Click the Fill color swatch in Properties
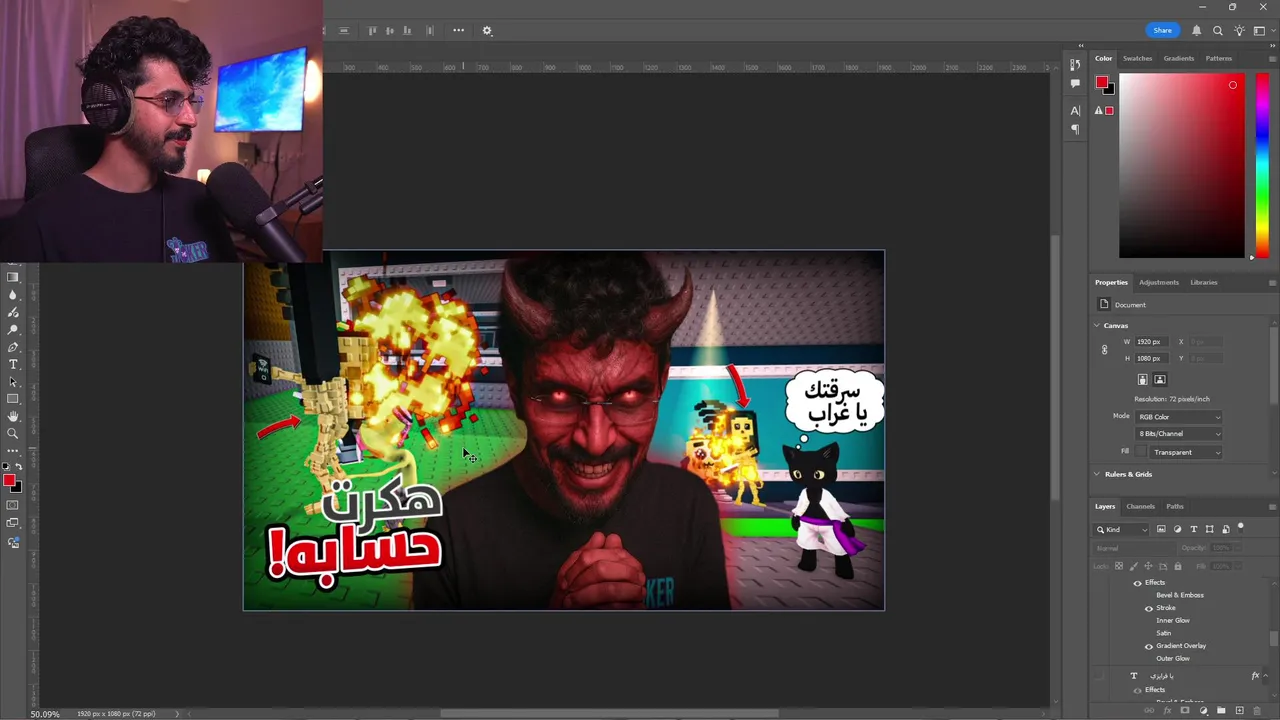The height and width of the screenshot is (720, 1280). 1141,452
